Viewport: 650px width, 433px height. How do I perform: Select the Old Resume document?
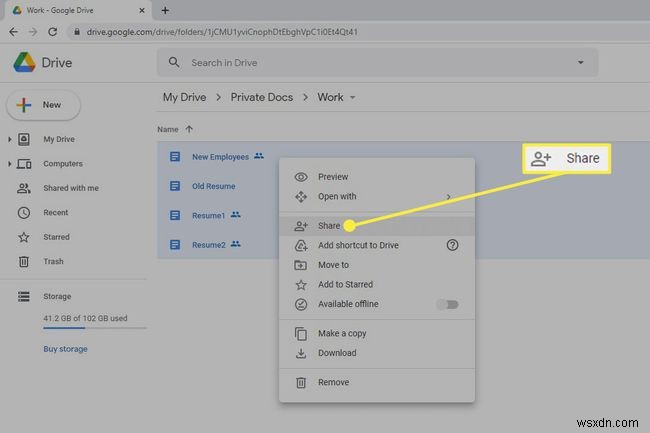213,186
